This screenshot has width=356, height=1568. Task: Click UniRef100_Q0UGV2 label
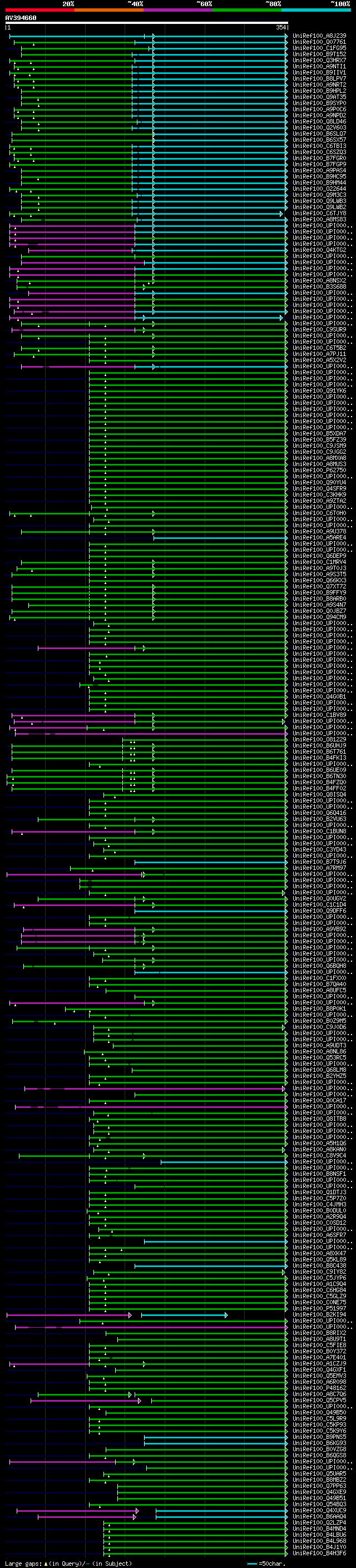coord(319,899)
